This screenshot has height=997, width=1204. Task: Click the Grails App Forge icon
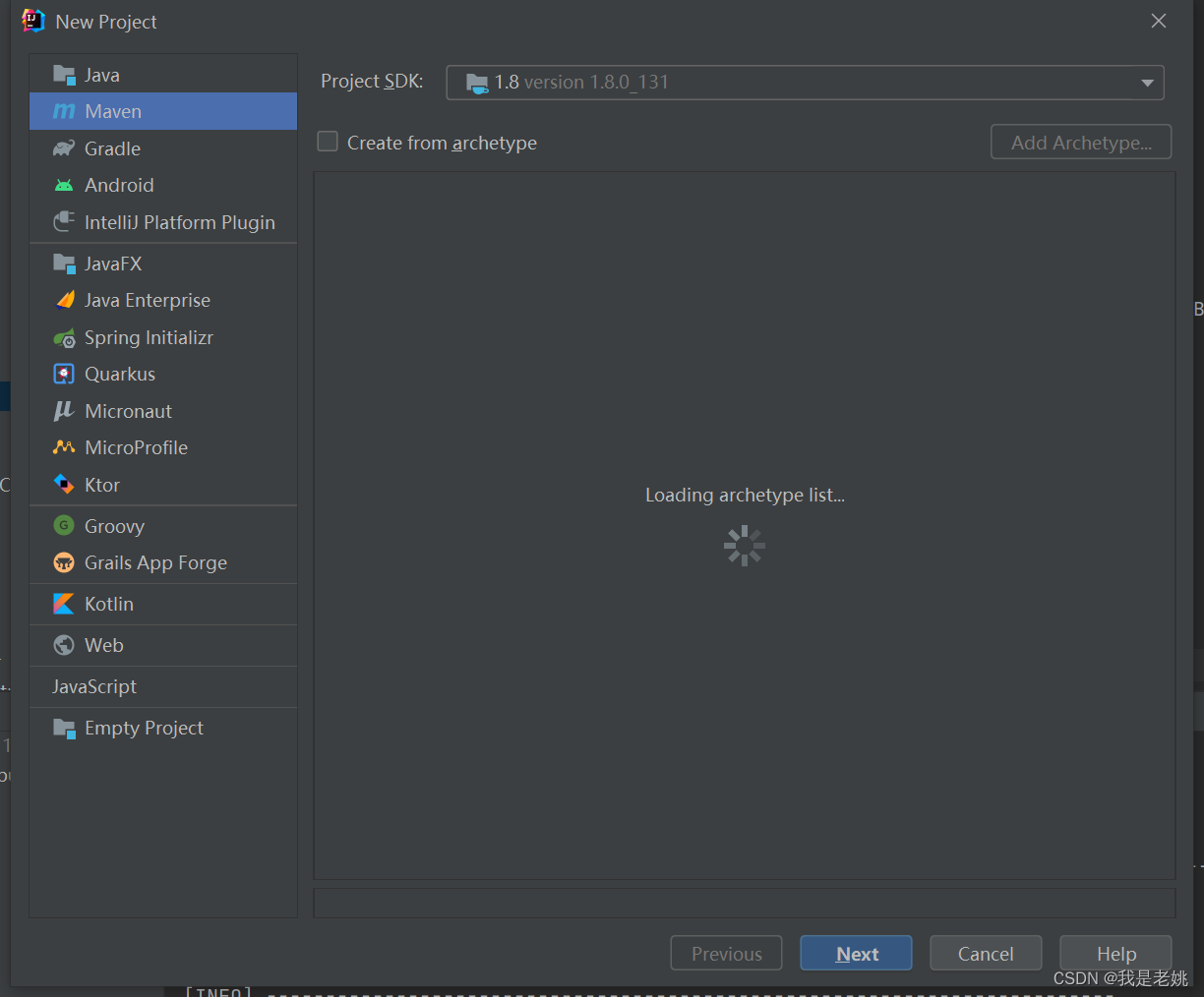(x=64, y=562)
